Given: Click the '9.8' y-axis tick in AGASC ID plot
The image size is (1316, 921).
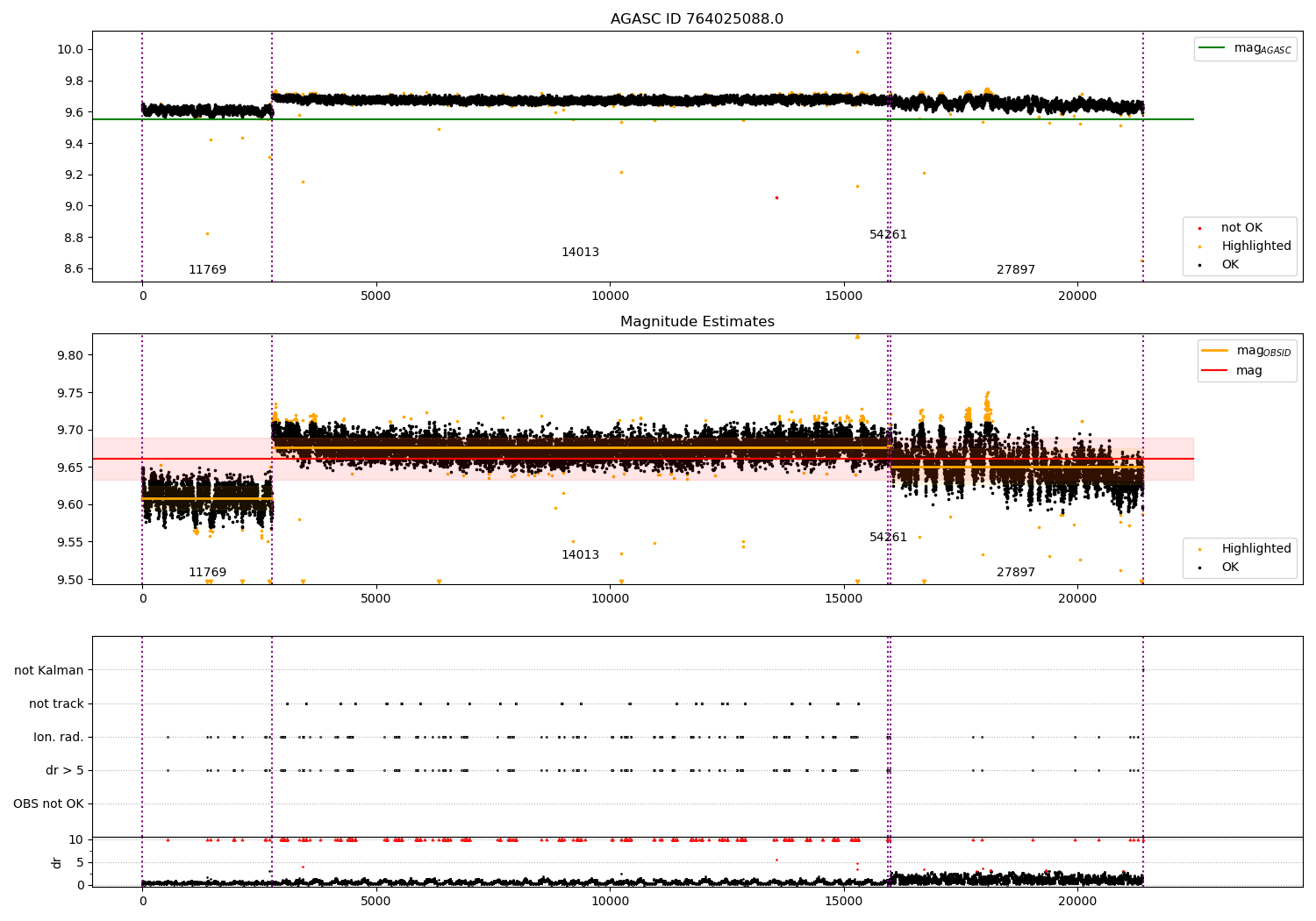Looking at the screenshot, I should click(x=74, y=81).
